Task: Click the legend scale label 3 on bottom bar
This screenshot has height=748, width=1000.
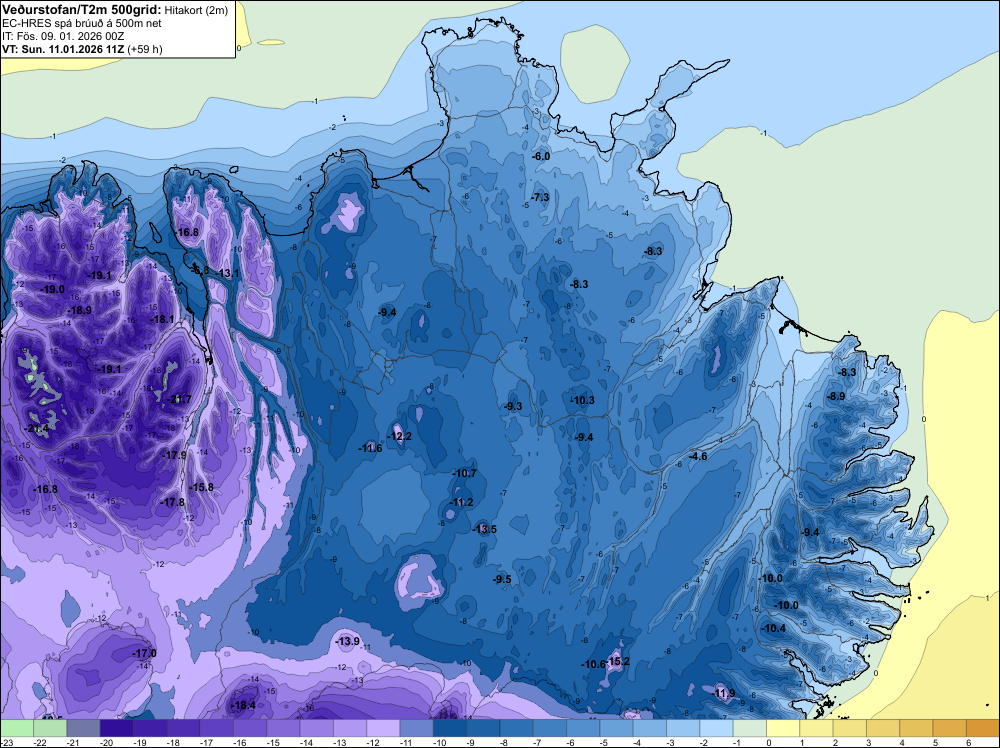Action: pyautogui.click(x=869, y=742)
